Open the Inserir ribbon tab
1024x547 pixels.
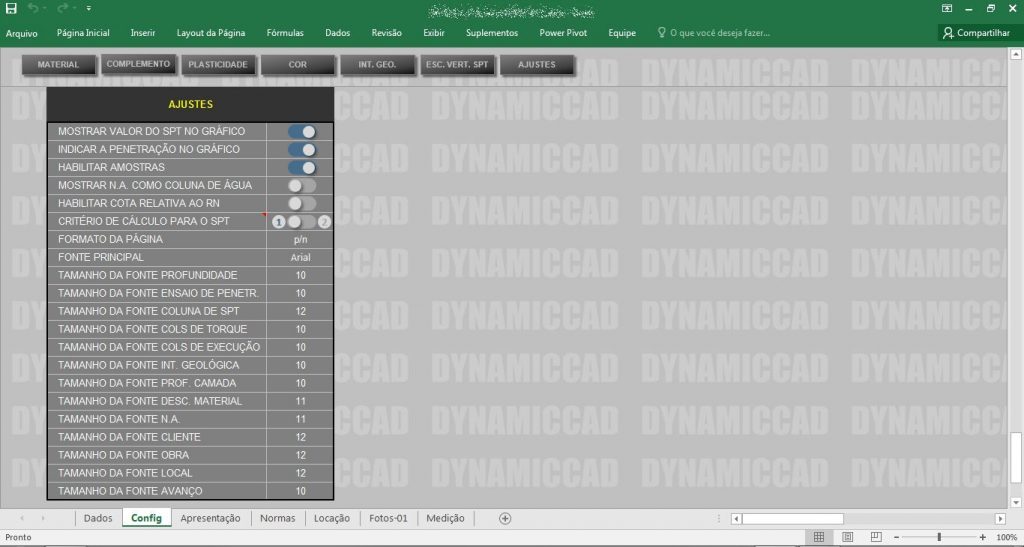click(142, 33)
